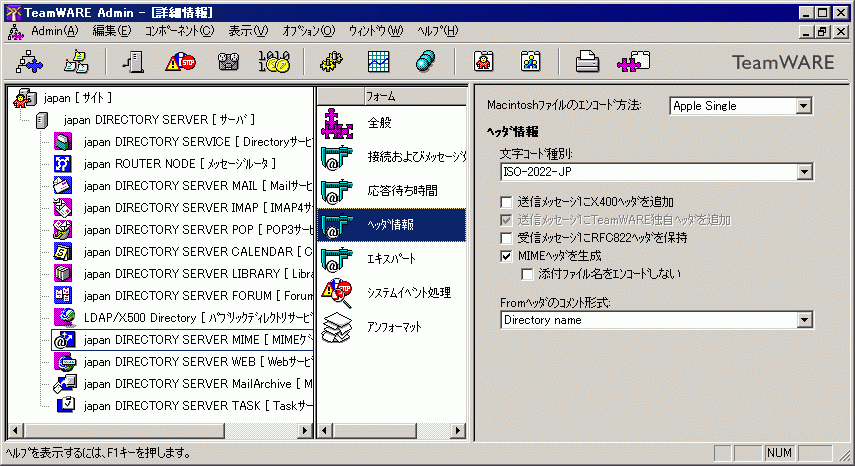Viewport: 855px width, 466px height.
Task: Click the DIRECTORY SERVER IMAP icon
Action: click(63, 208)
